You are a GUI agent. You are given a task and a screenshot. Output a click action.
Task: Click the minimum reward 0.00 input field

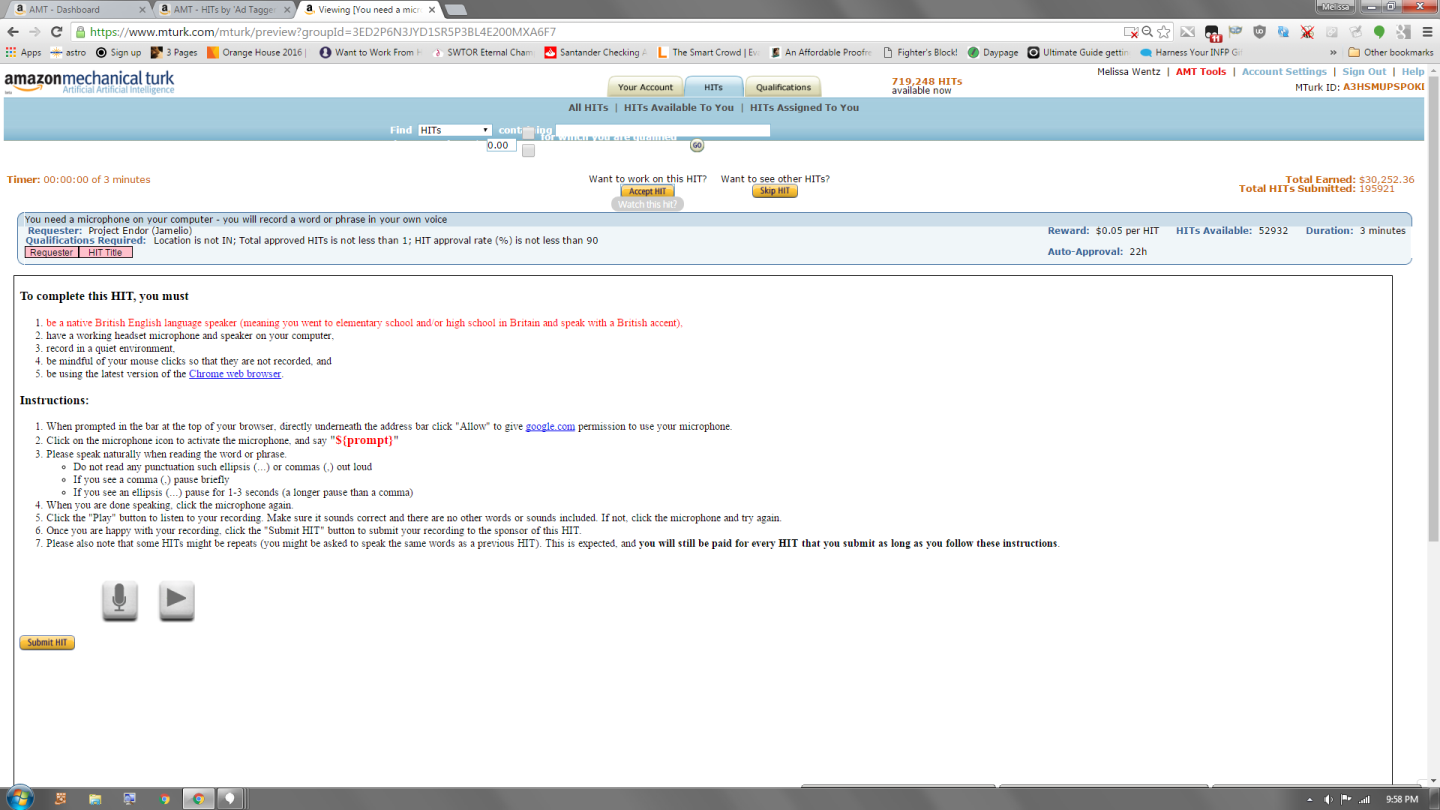501,145
